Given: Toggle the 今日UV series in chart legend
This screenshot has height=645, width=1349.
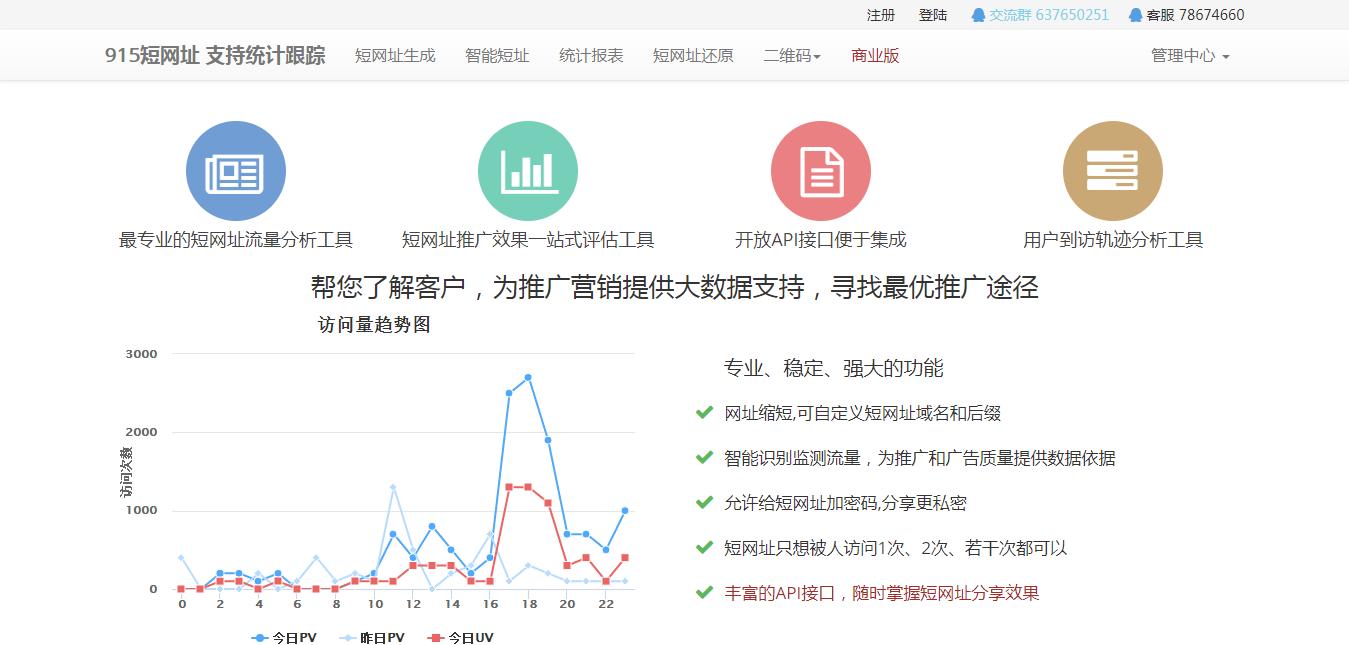Looking at the screenshot, I should point(466,637).
